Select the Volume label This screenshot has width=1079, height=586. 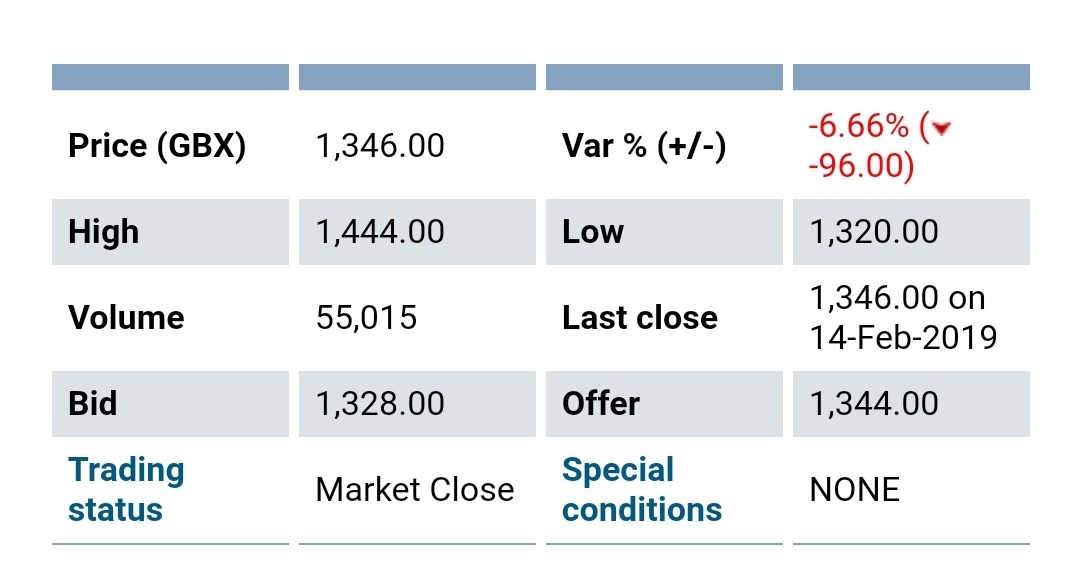(126, 318)
